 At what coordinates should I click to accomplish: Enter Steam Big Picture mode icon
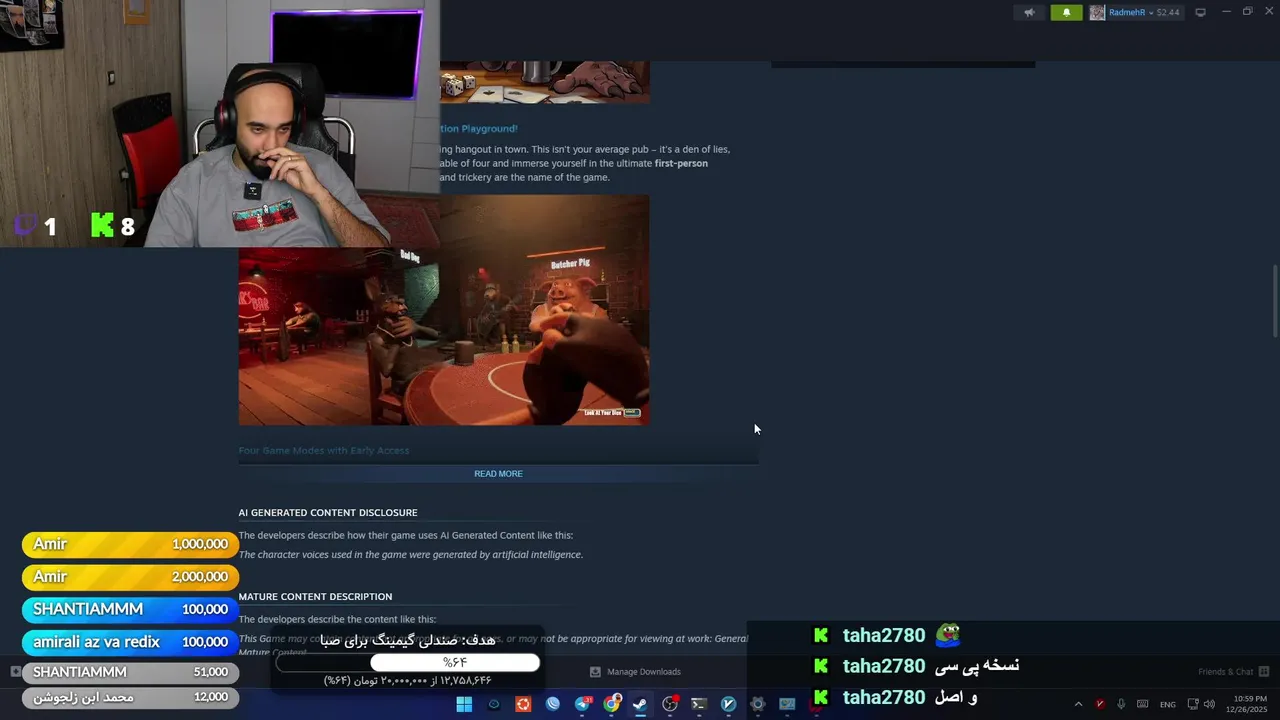pyautogui.click(x=1200, y=12)
